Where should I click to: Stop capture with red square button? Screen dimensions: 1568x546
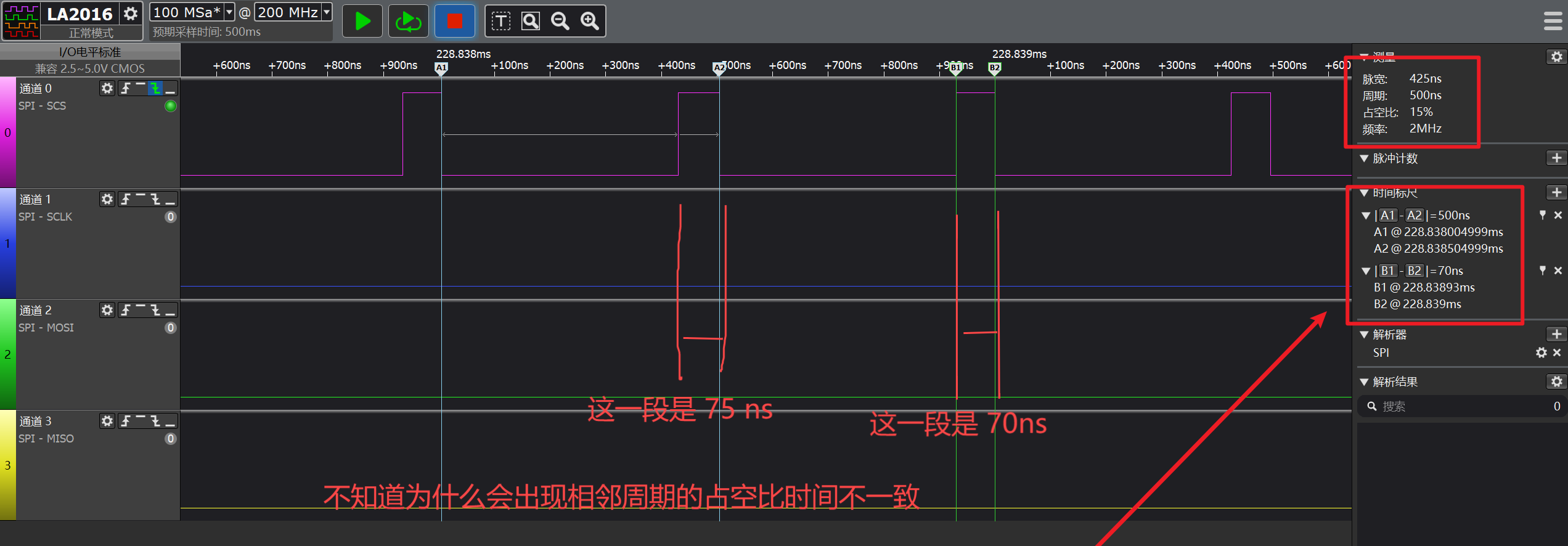(455, 21)
